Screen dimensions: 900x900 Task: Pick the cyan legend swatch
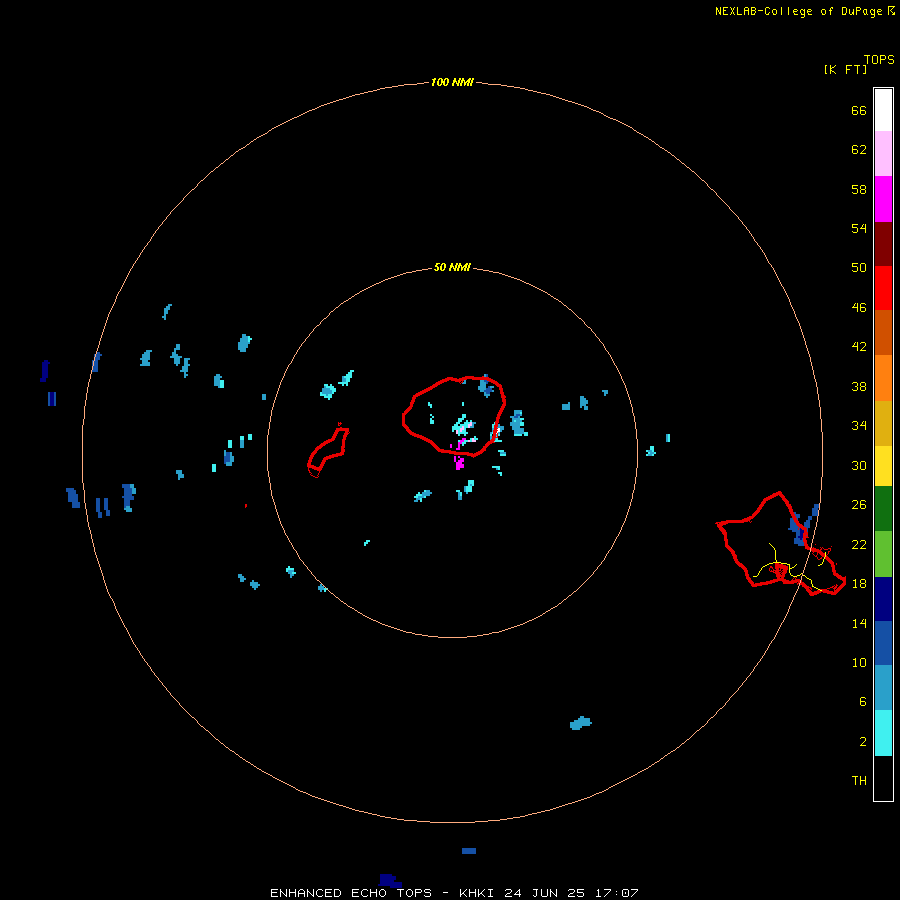coord(883,733)
